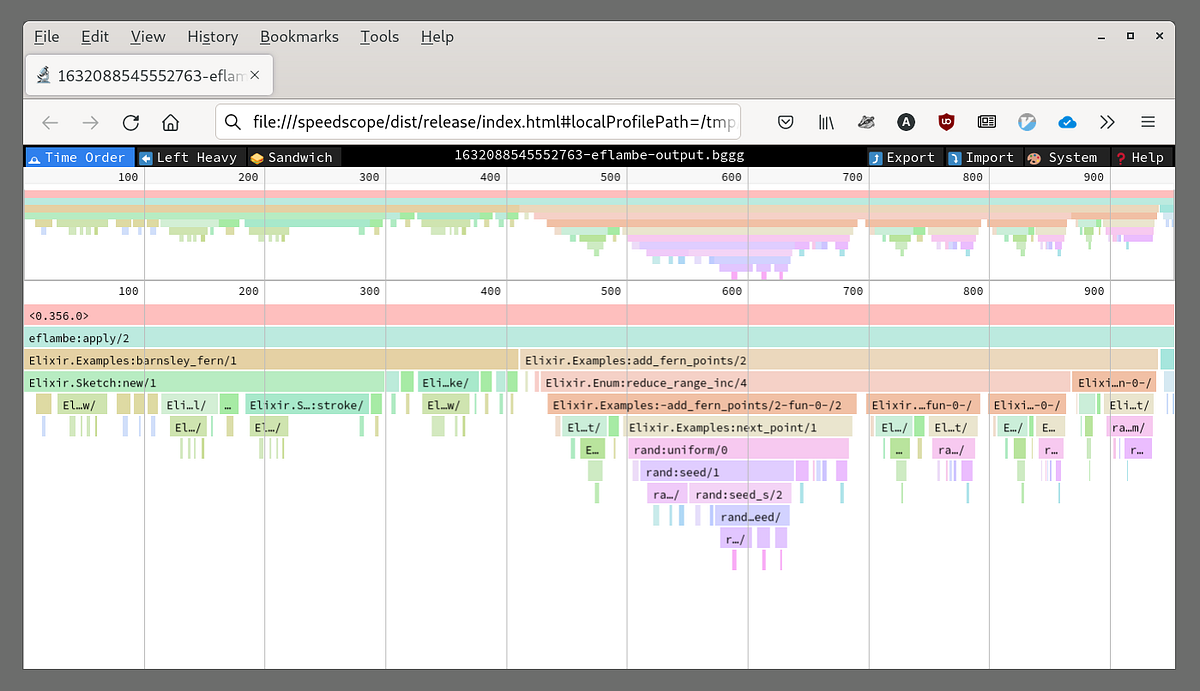Open the History menu
This screenshot has width=1200, height=691.
click(213, 36)
